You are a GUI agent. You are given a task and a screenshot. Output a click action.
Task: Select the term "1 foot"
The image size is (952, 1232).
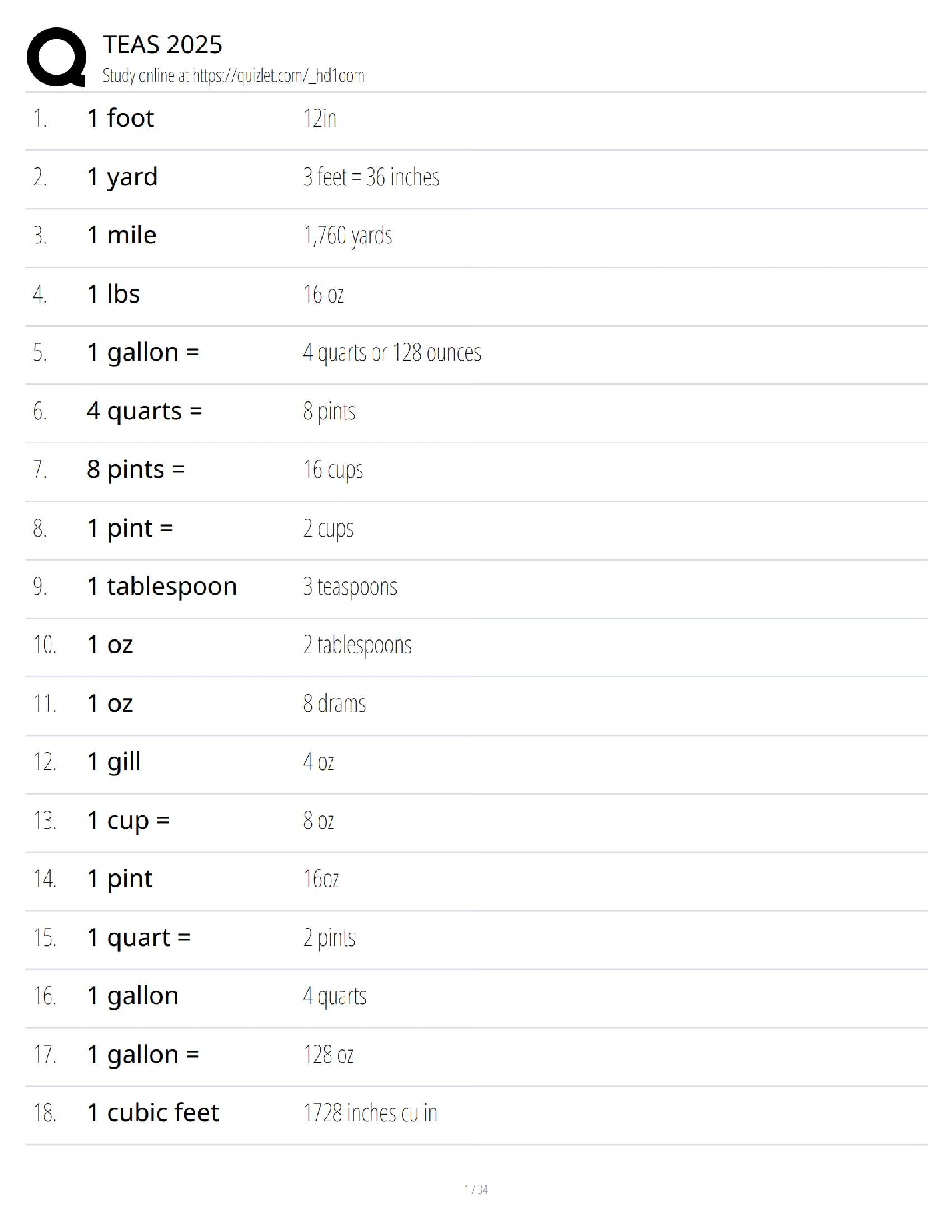(x=121, y=118)
